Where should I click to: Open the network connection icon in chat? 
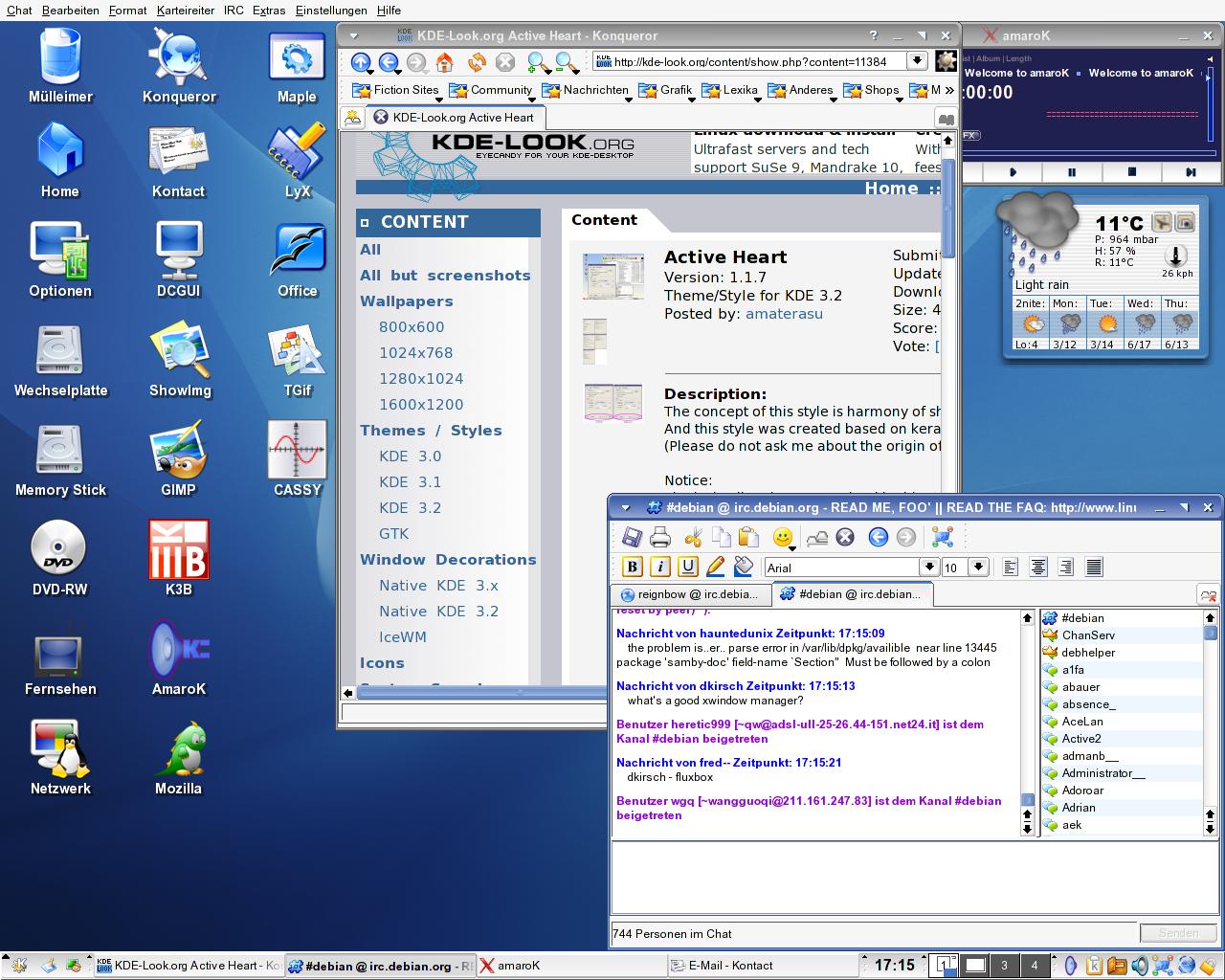click(943, 537)
